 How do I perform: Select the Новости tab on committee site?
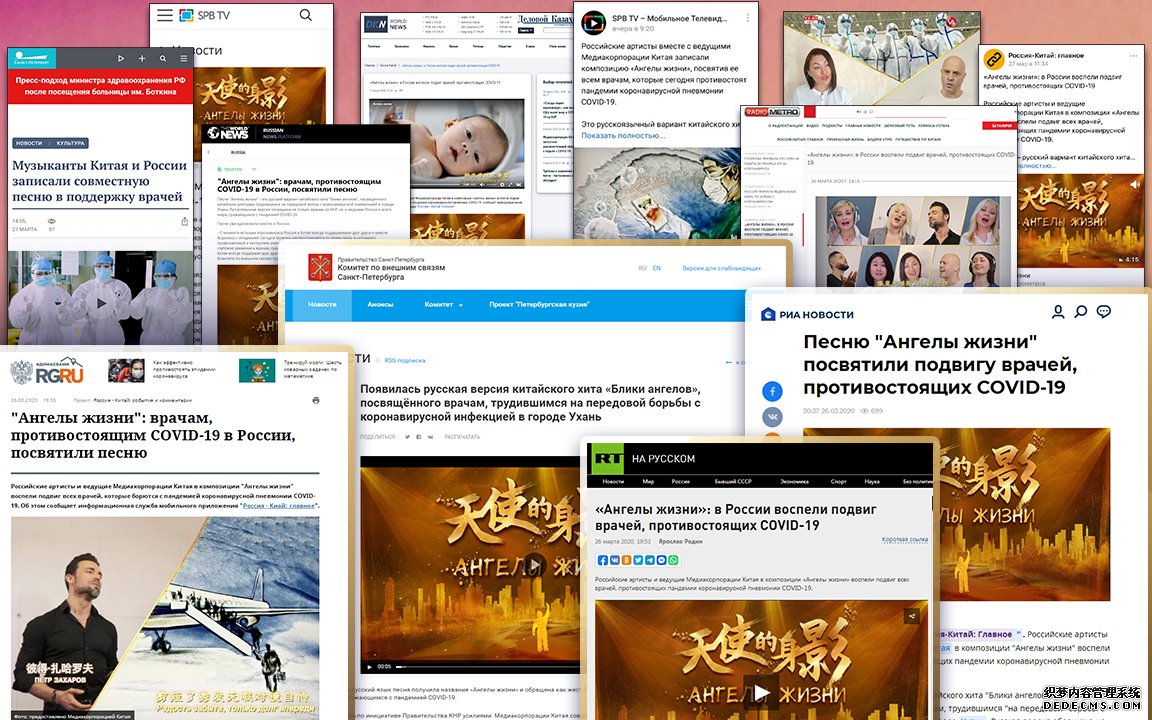click(x=322, y=305)
